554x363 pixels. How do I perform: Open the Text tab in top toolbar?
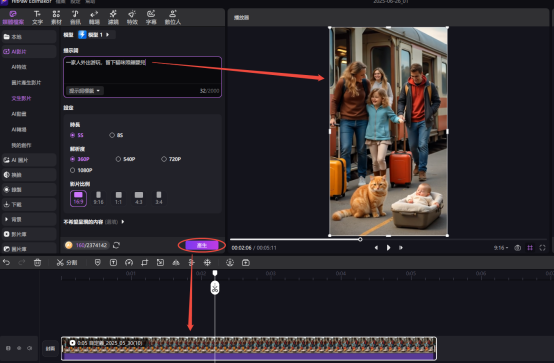point(37,17)
